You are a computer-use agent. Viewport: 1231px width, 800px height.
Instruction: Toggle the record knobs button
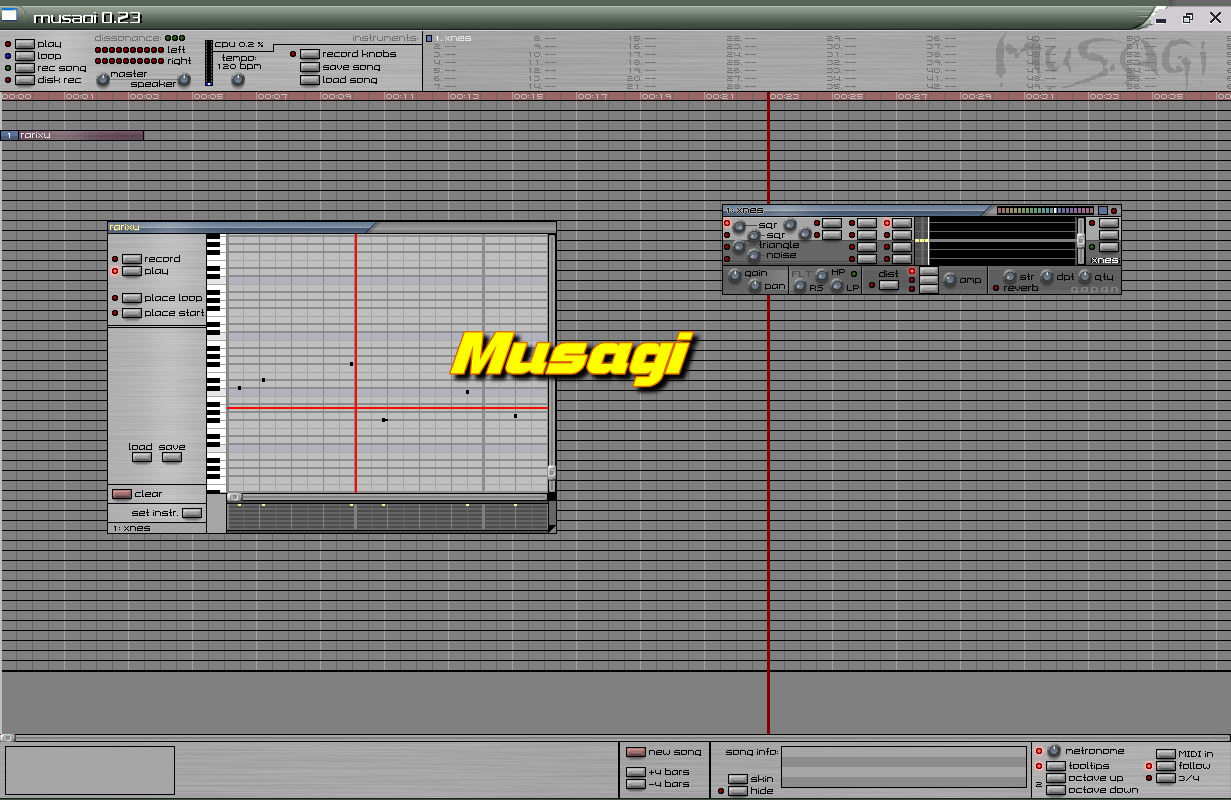coord(310,54)
